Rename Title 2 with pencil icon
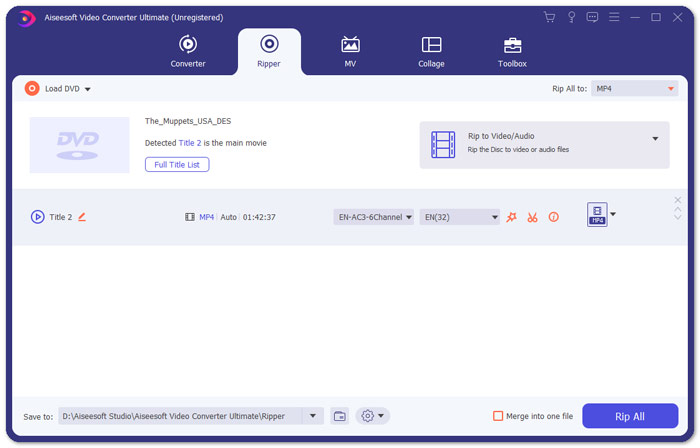 82,217
